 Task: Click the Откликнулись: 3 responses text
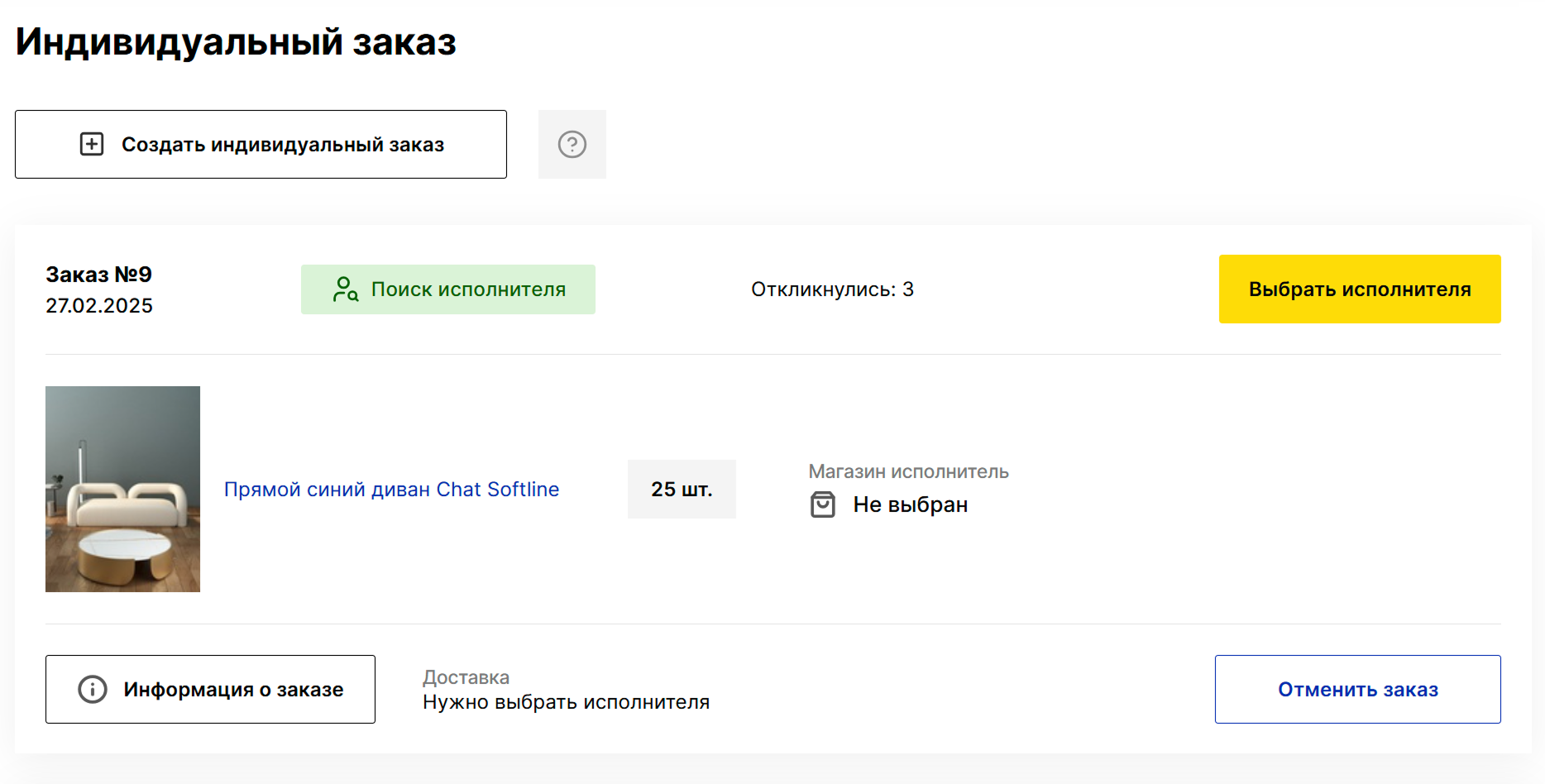tap(832, 289)
